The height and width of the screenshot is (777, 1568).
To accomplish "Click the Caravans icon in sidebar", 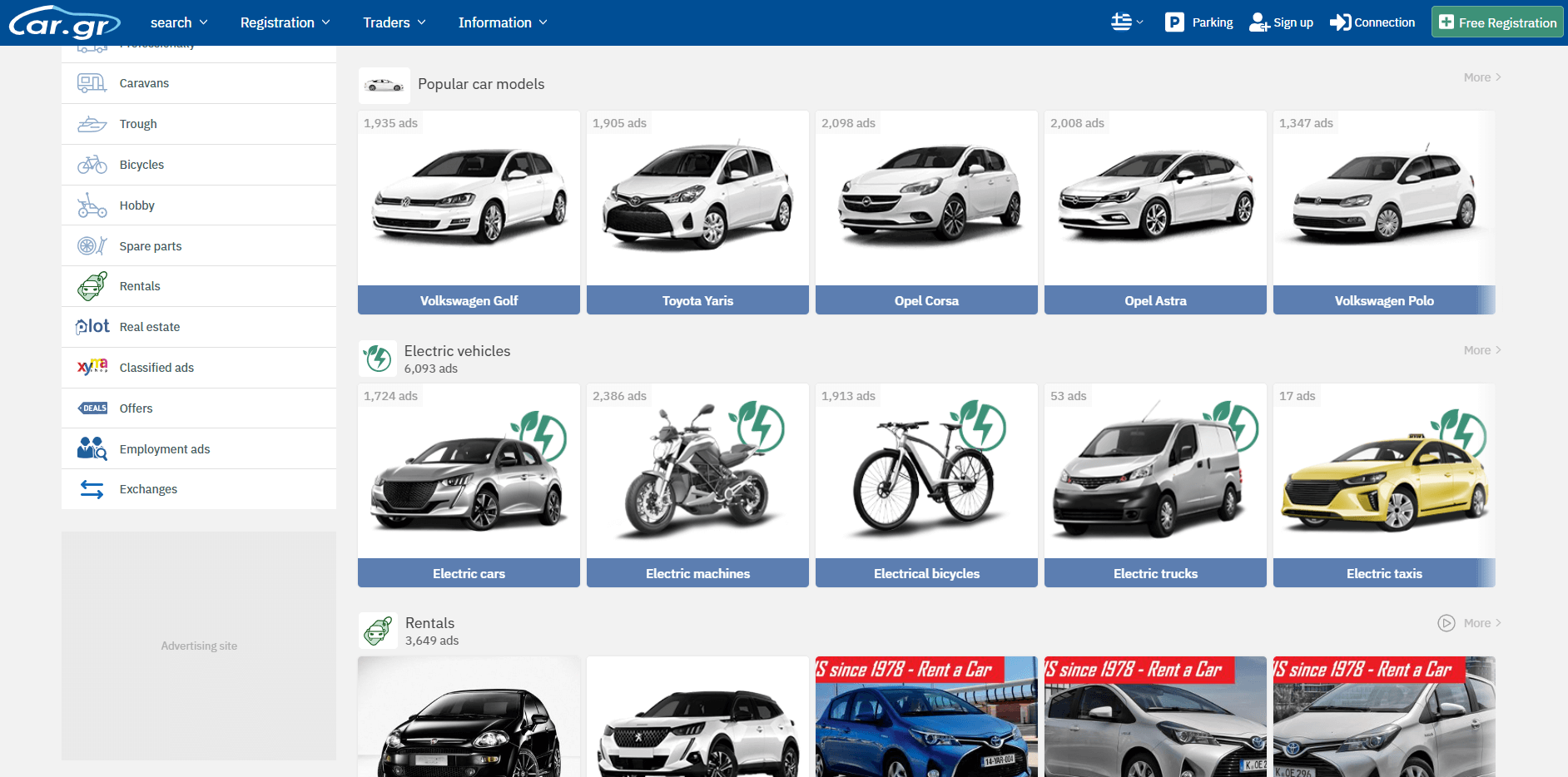I will click(x=92, y=83).
